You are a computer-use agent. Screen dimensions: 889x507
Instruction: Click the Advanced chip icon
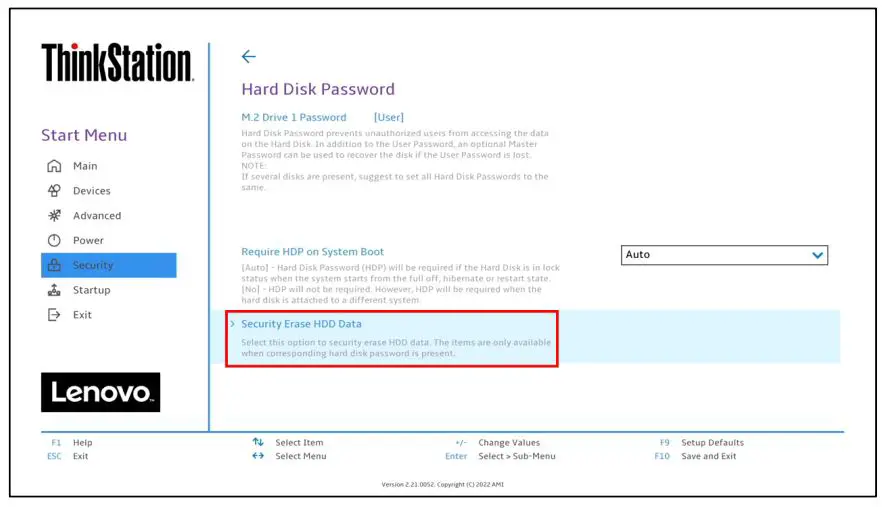click(x=54, y=216)
